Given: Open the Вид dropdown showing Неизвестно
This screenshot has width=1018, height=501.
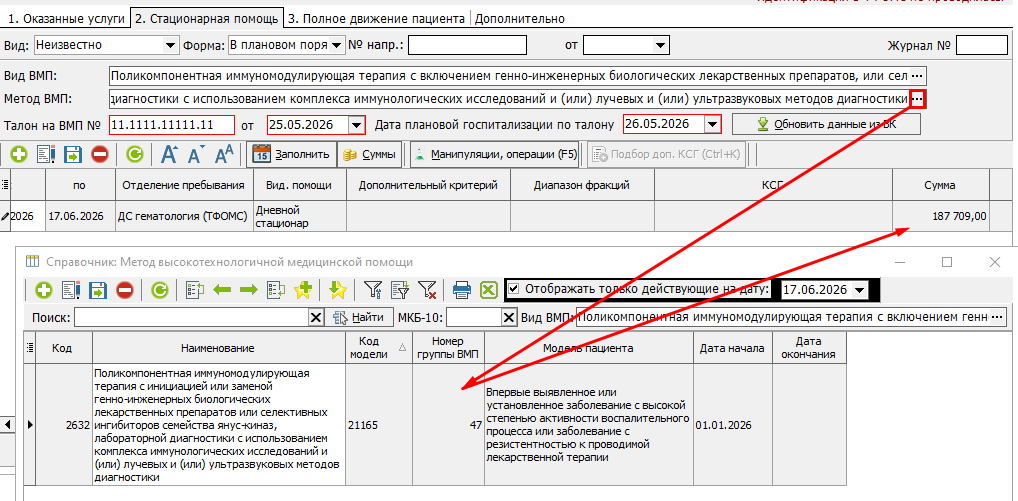Looking at the screenshot, I should click(171, 45).
